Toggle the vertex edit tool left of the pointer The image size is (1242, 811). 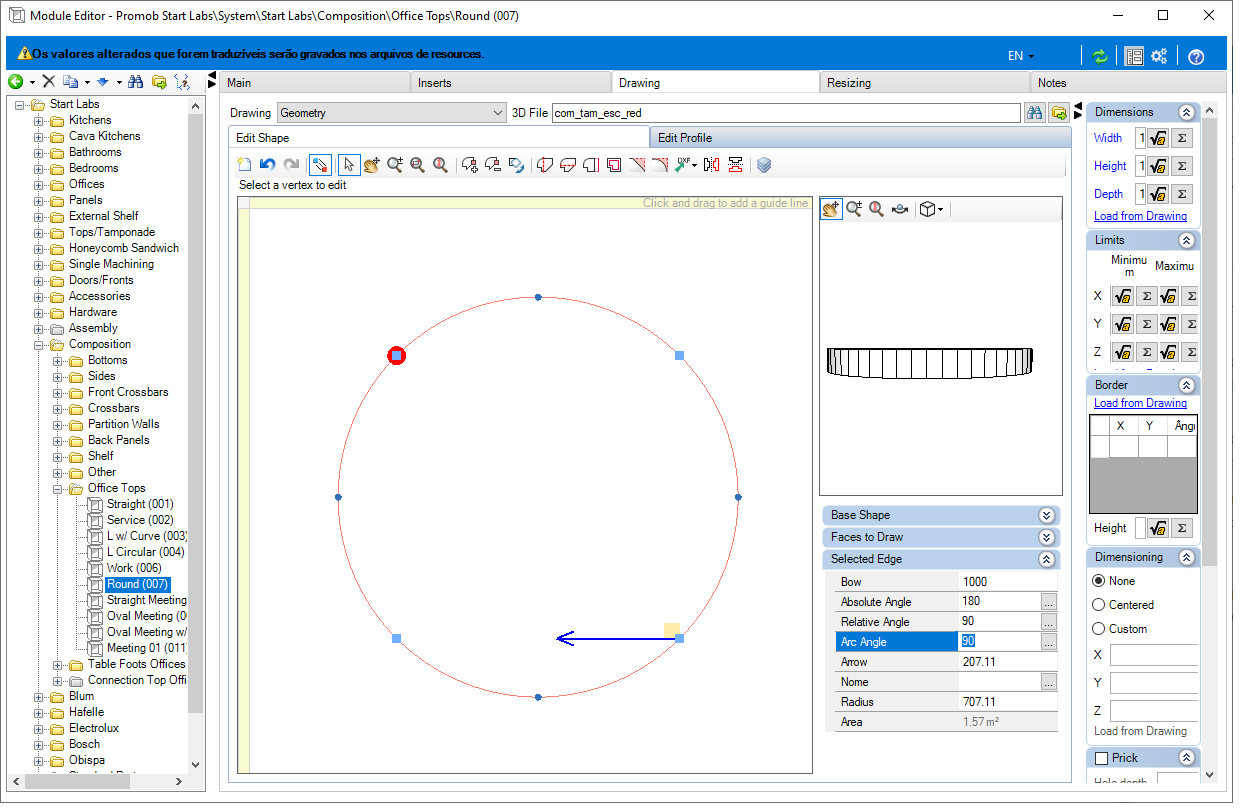click(321, 165)
